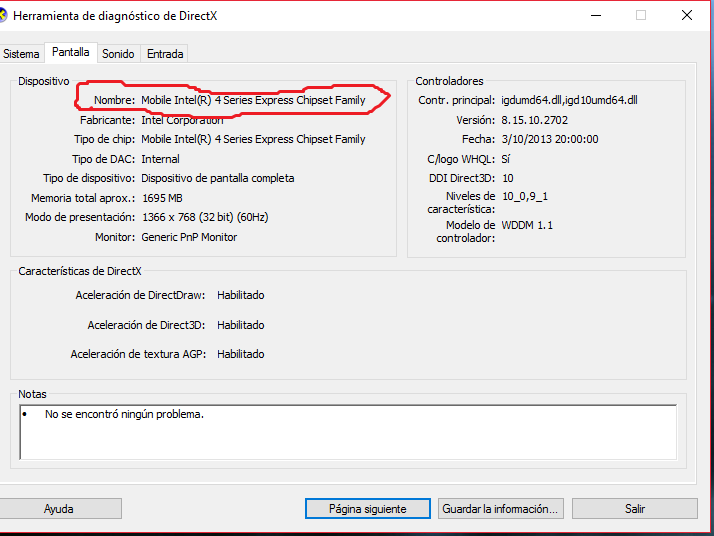Screen dimensions: 714x536
Task: Click the Niveles de característica label
Action: point(461,203)
